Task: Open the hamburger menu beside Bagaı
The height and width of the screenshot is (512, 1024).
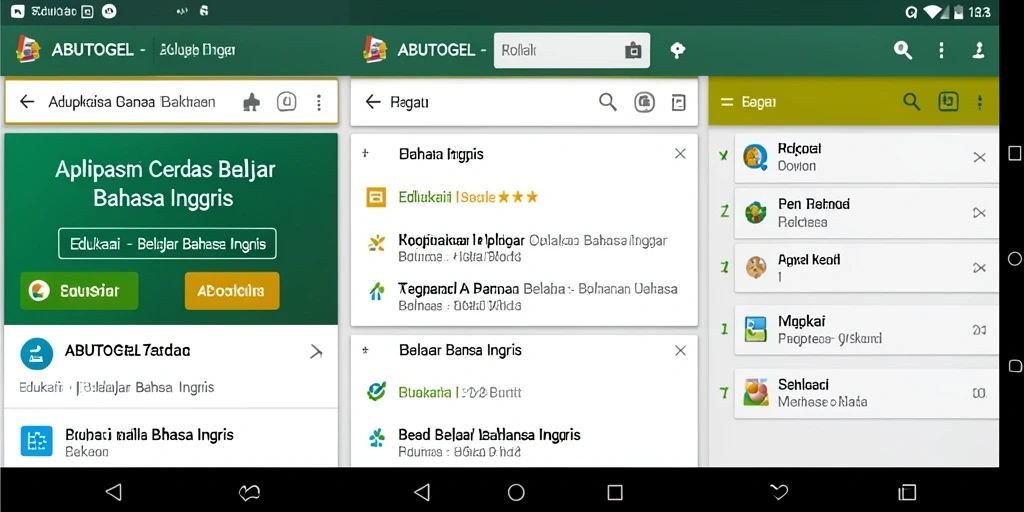Action: click(x=727, y=102)
